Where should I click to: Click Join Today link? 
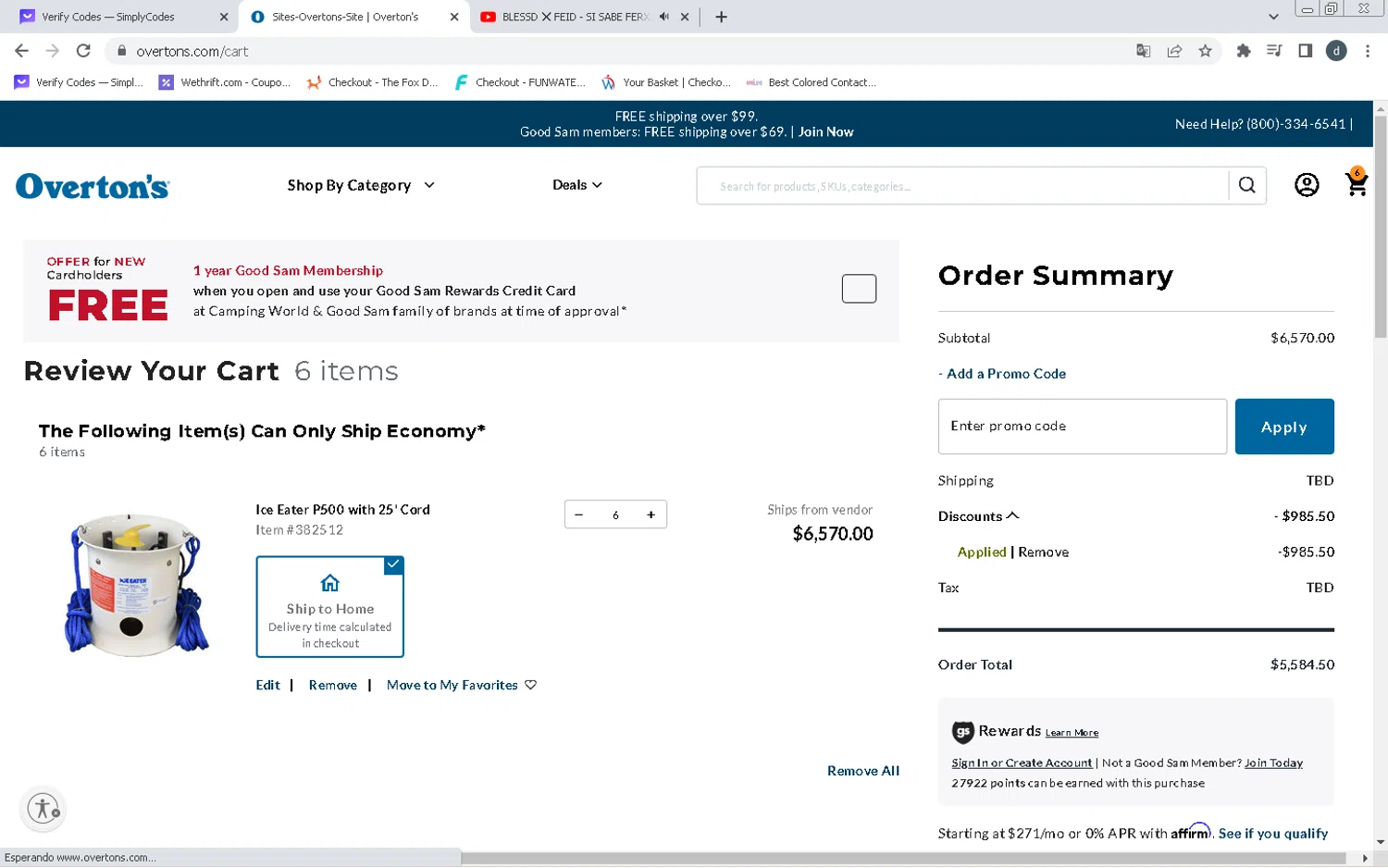(x=1273, y=763)
